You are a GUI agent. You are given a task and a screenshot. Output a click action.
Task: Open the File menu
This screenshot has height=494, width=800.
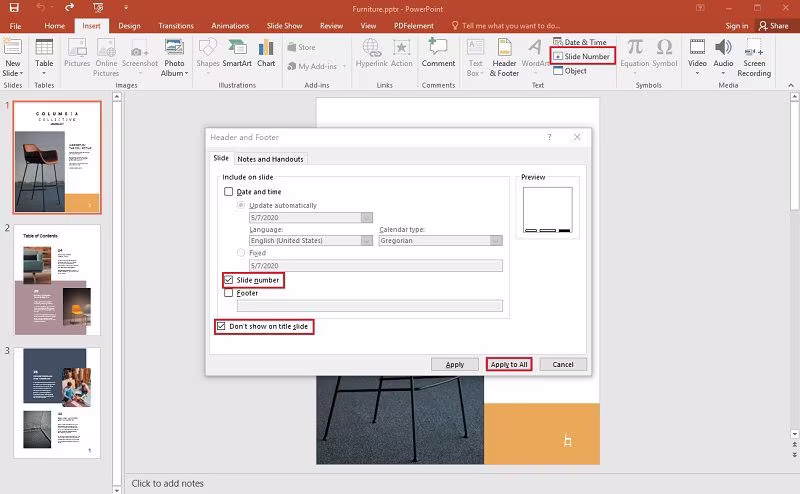pyautogui.click(x=15, y=26)
